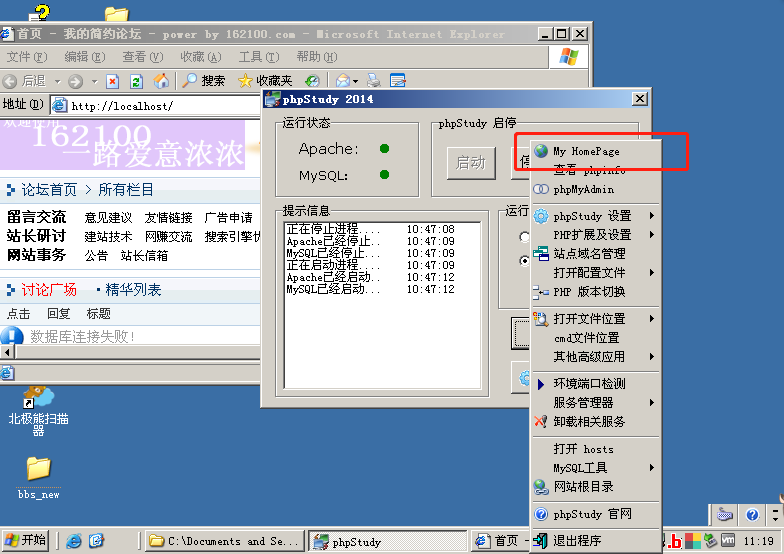This screenshot has height=554, width=784.
Task: Open back button history dropdown arrow
Action: coord(58,81)
